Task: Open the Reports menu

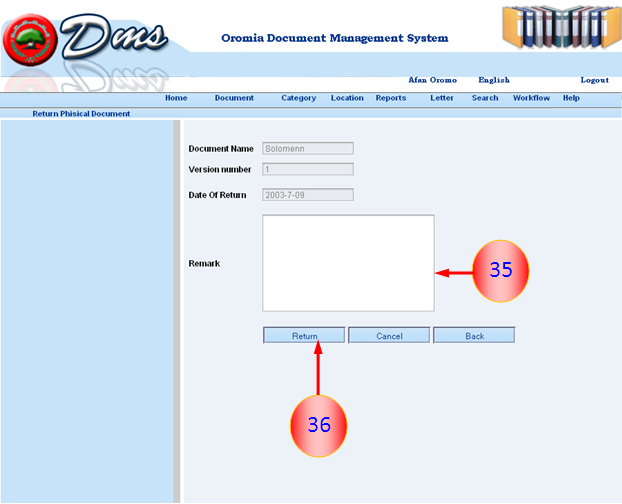Action: (391, 98)
